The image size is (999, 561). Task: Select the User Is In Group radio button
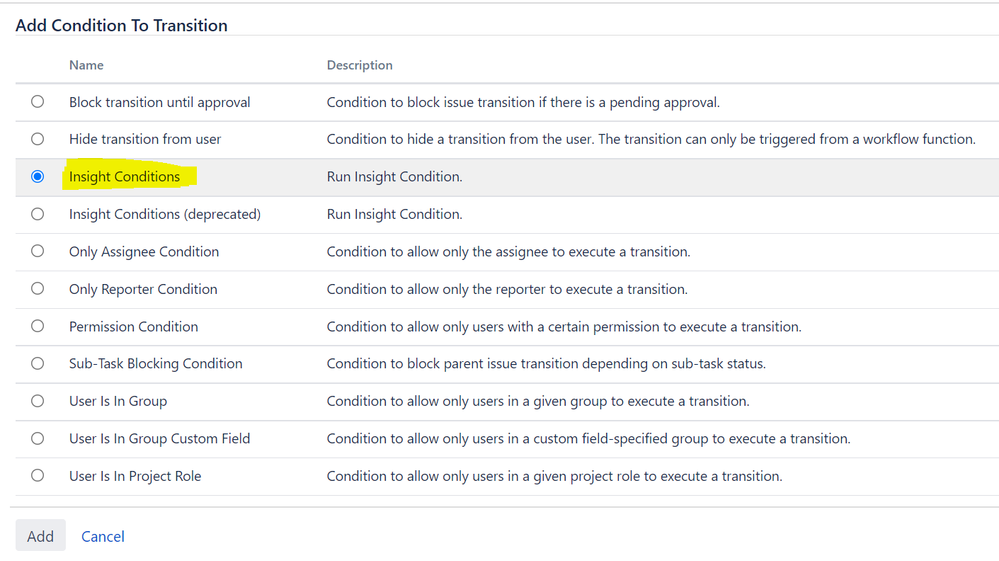click(38, 401)
